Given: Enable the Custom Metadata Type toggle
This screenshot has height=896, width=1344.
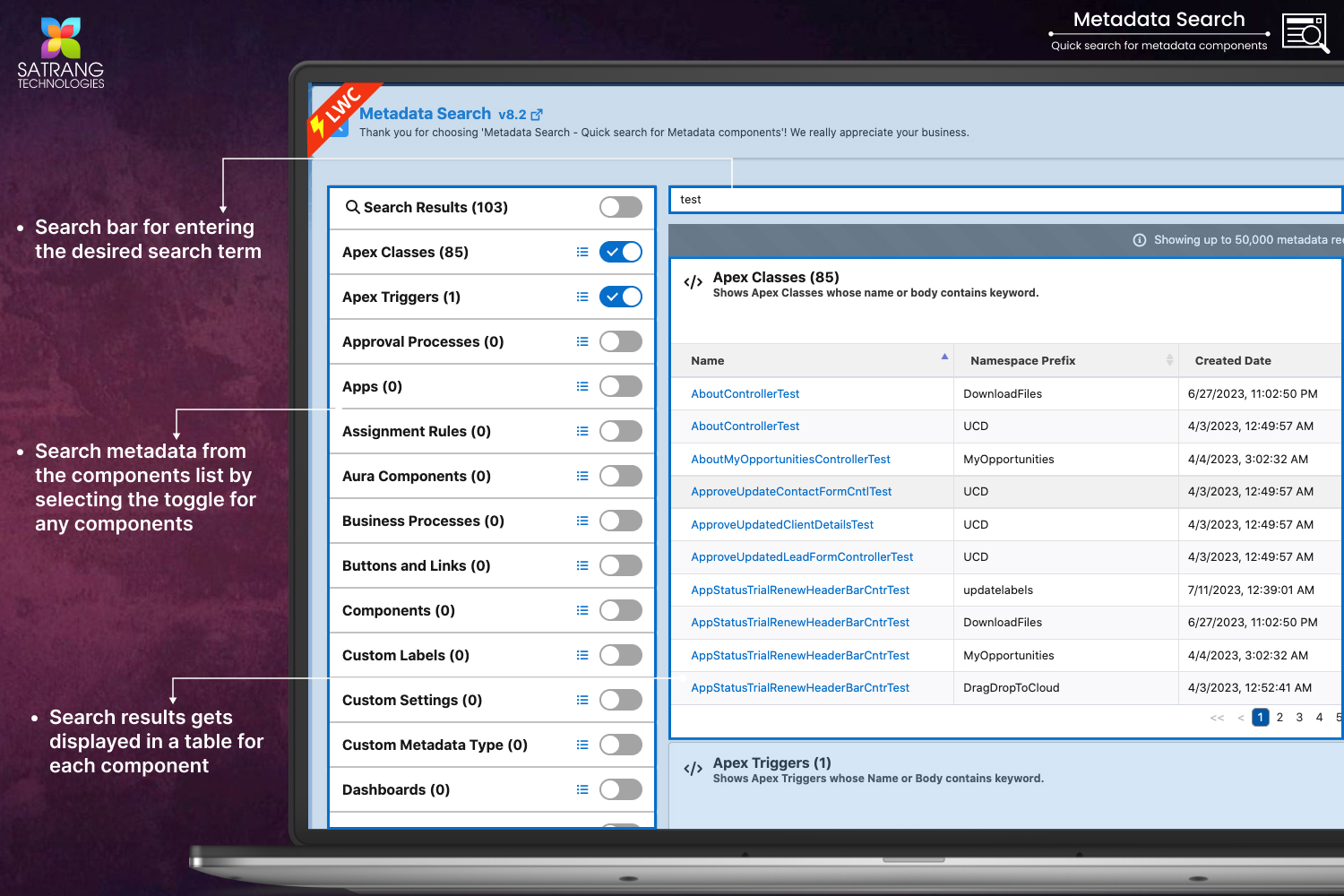Looking at the screenshot, I should coord(621,745).
